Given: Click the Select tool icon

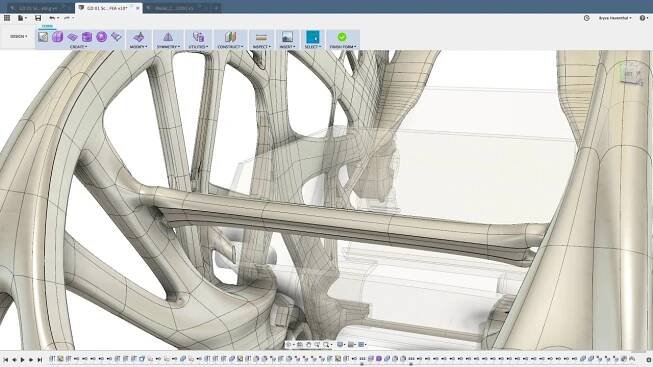Looking at the screenshot, I should (x=312, y=37).
